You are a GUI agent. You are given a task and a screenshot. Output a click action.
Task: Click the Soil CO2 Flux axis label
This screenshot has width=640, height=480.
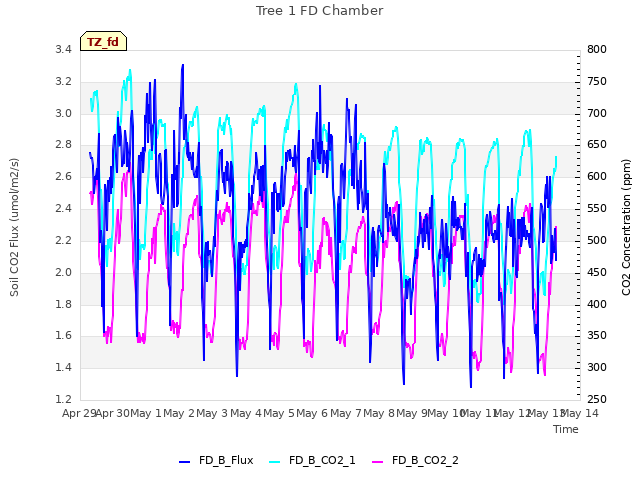[14, 227]
